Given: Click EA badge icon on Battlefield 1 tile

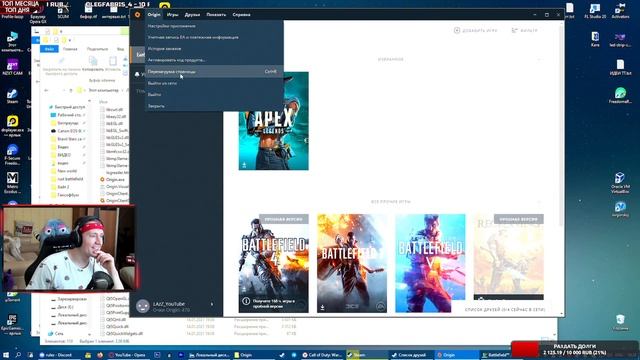Looking at the screenshot, I should click(380, 307).
